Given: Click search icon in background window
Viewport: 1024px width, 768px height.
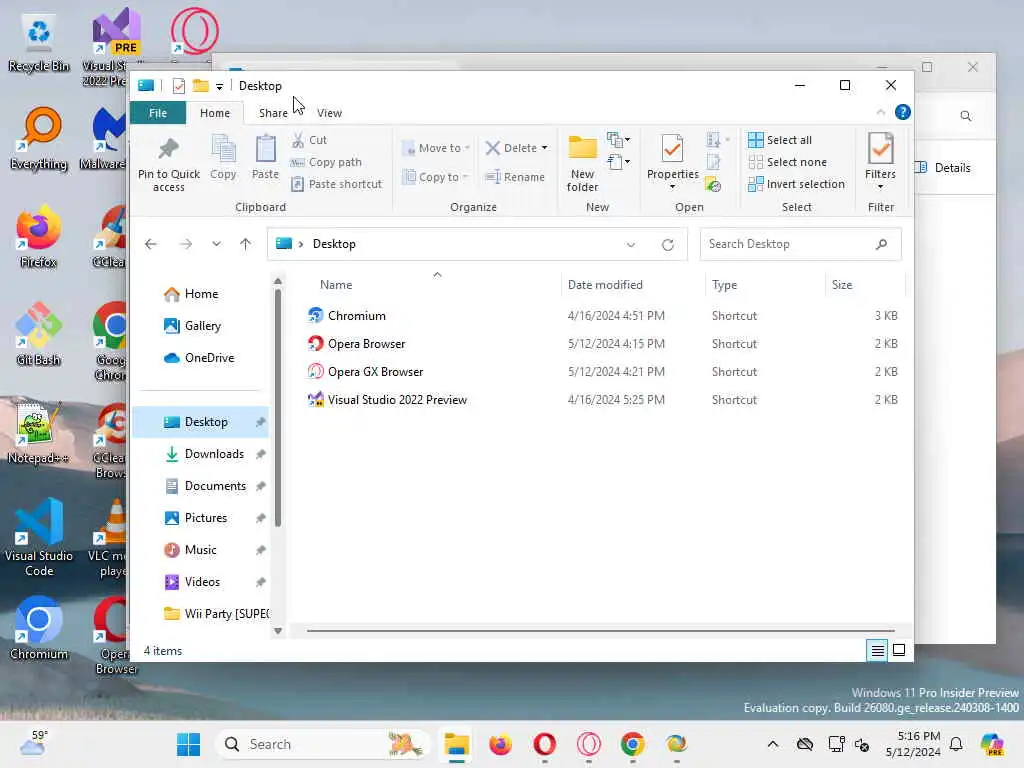Looking at the screenshot, I should click(x=965, y=116).
